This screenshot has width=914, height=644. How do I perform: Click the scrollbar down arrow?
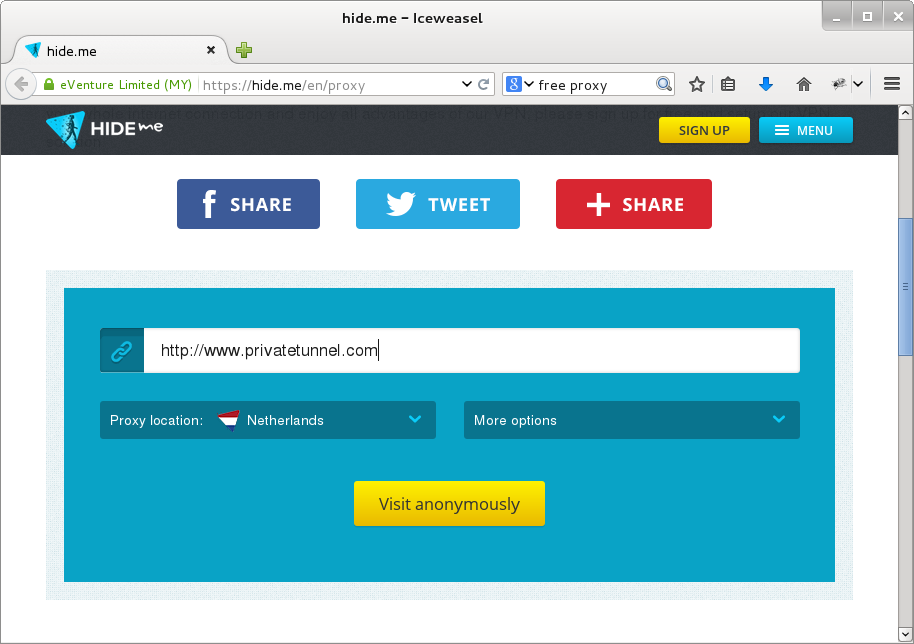click(905, 634)
